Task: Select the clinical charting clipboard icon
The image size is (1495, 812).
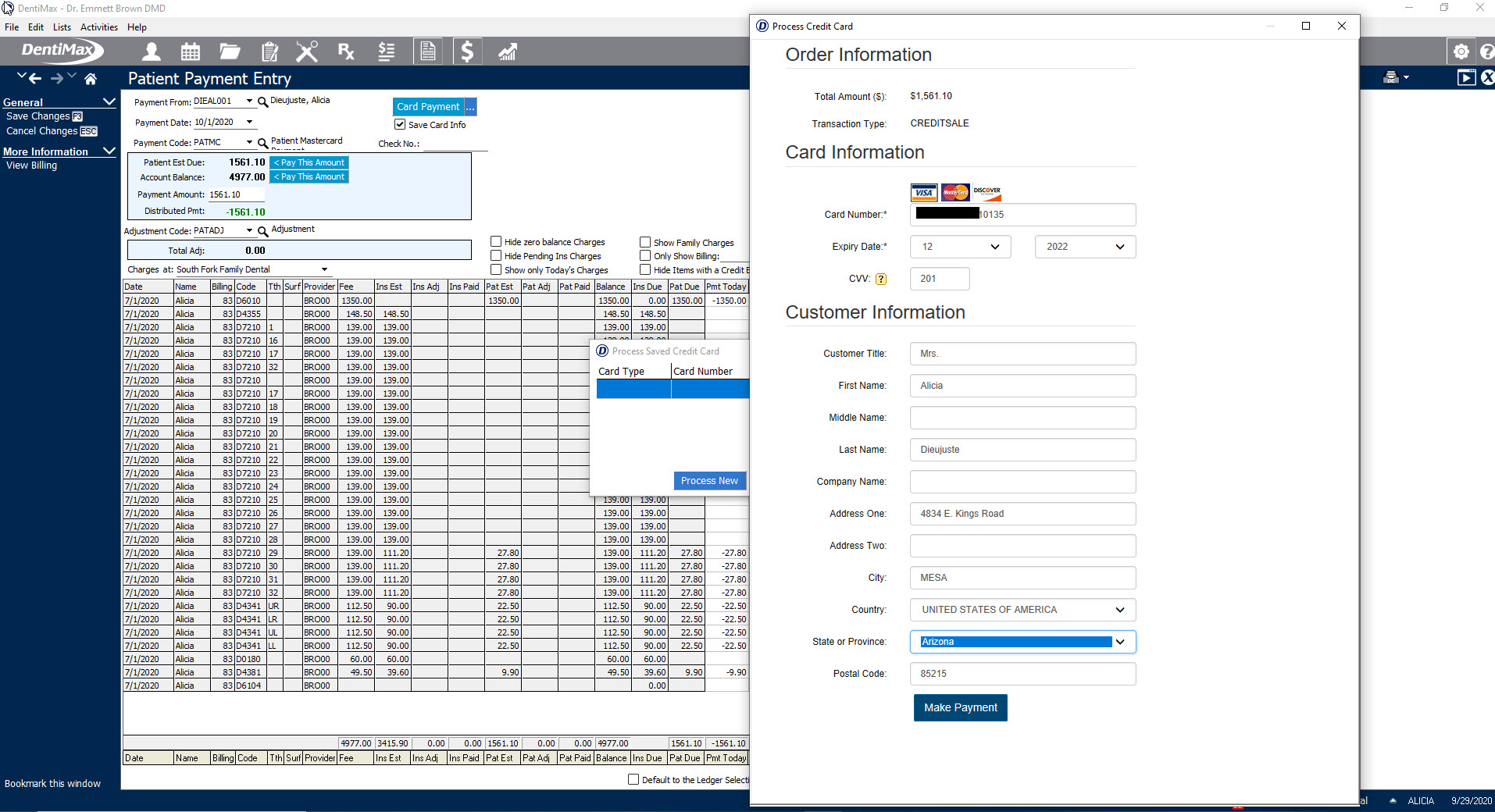Action: (269, 51)
